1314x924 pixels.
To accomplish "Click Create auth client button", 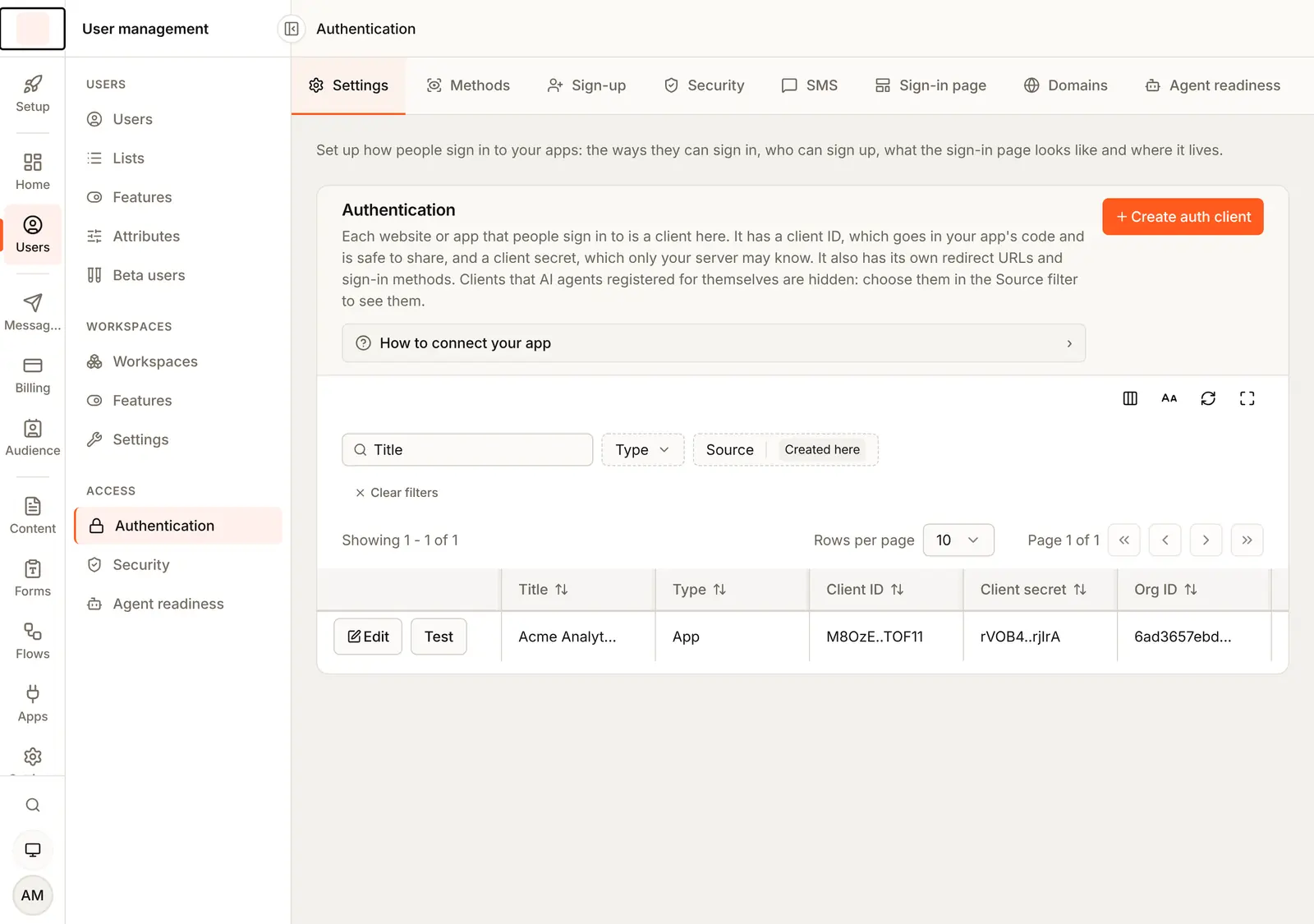I will coord(1183,217).
